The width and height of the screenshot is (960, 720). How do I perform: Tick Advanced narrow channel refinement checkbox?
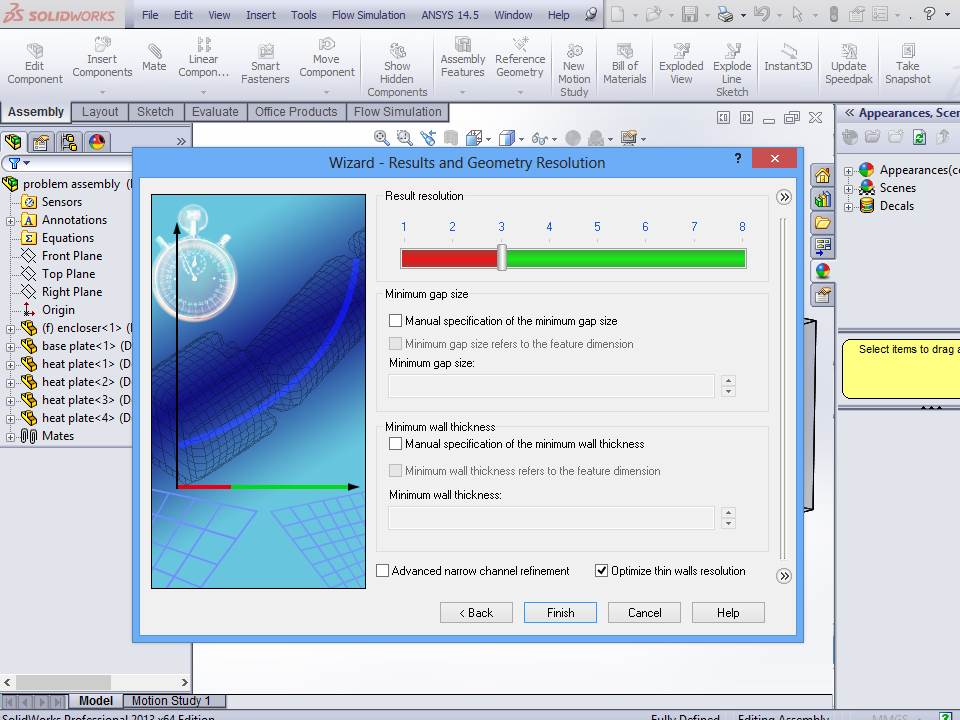[383, 571]
